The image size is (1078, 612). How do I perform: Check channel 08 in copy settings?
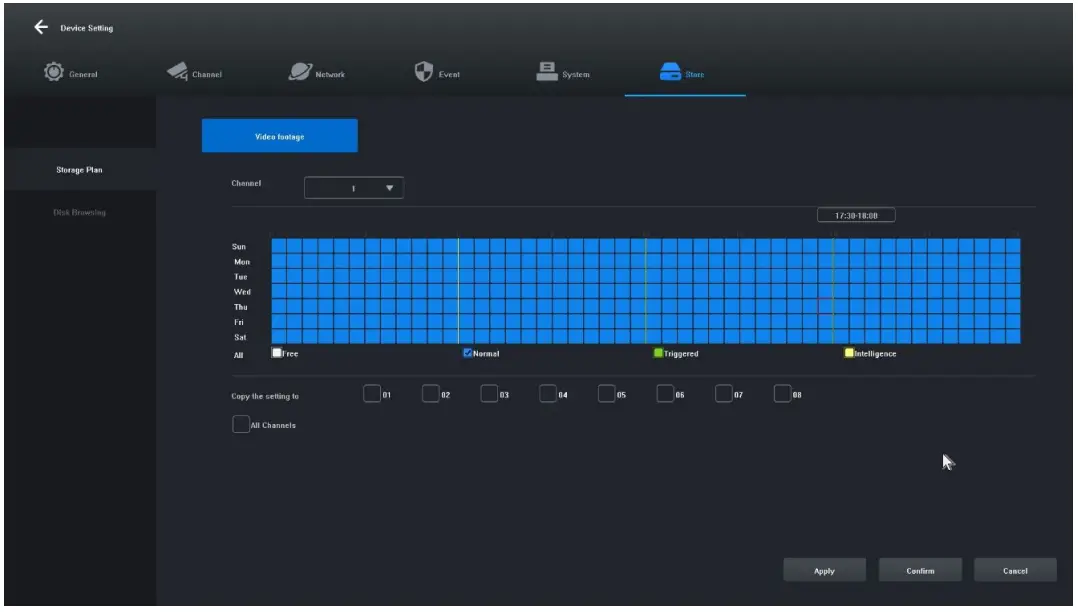tap(782, 394)
